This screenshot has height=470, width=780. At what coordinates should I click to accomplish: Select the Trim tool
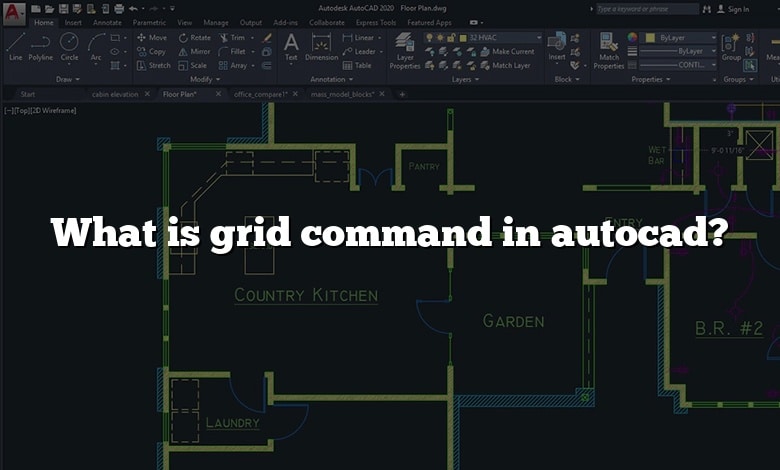pyautogui.click(x=232, y=37)
